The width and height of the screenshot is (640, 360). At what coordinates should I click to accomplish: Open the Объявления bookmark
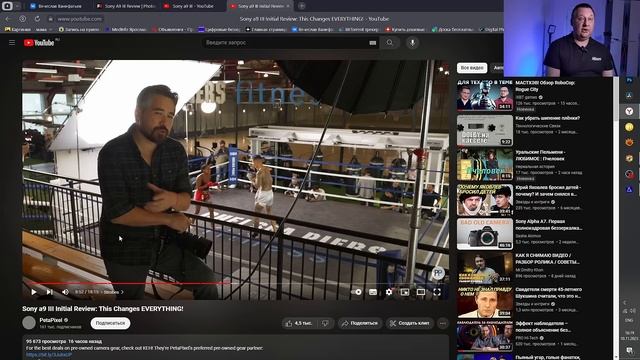pos(173,29)
